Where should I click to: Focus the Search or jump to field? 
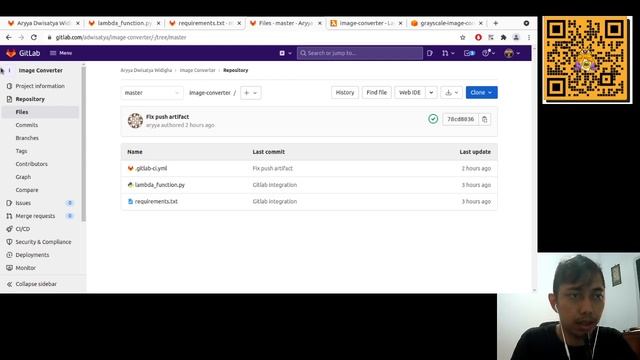(x=360, y=53)
